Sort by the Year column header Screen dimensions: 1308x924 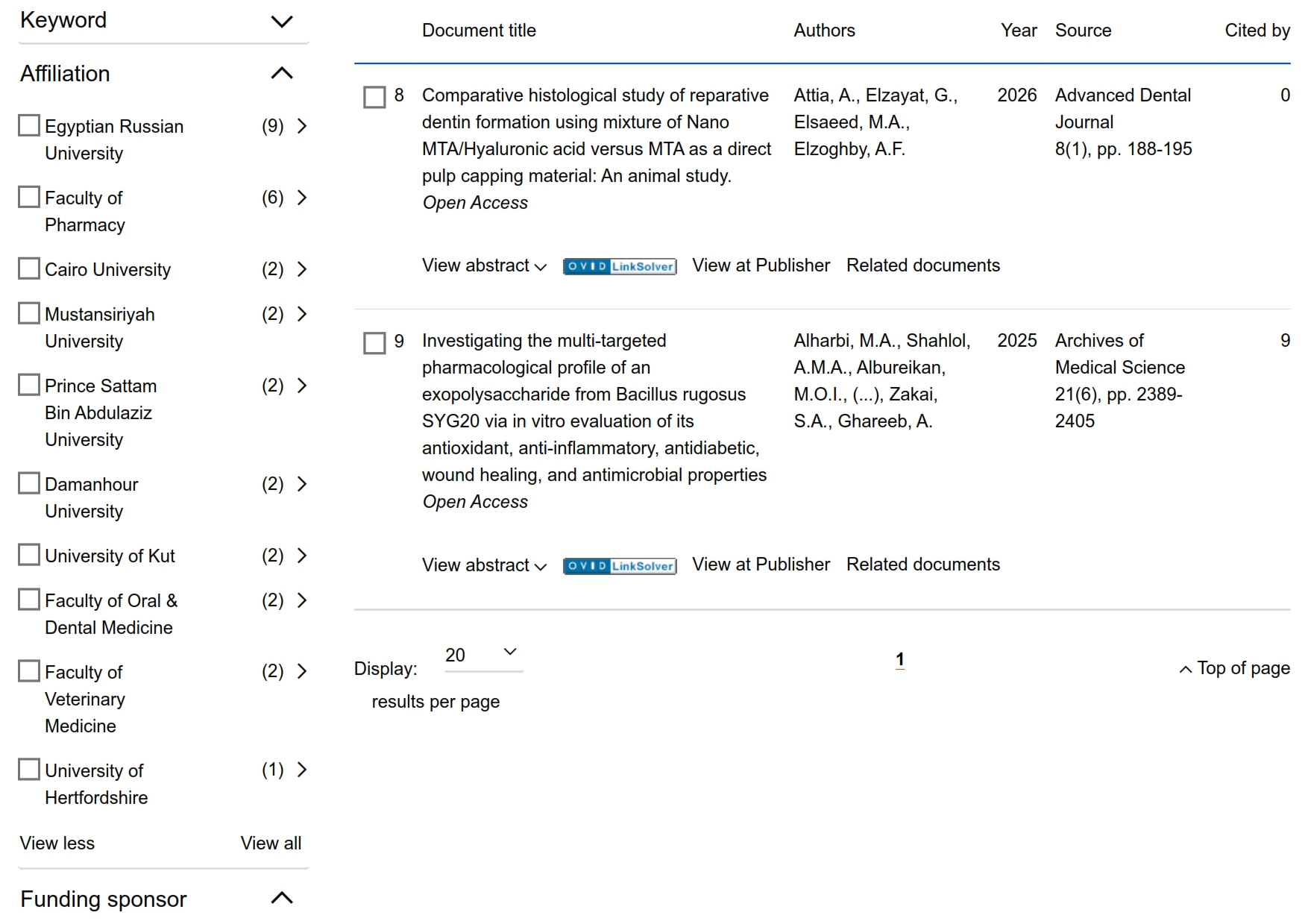[x=1018, y=31]
